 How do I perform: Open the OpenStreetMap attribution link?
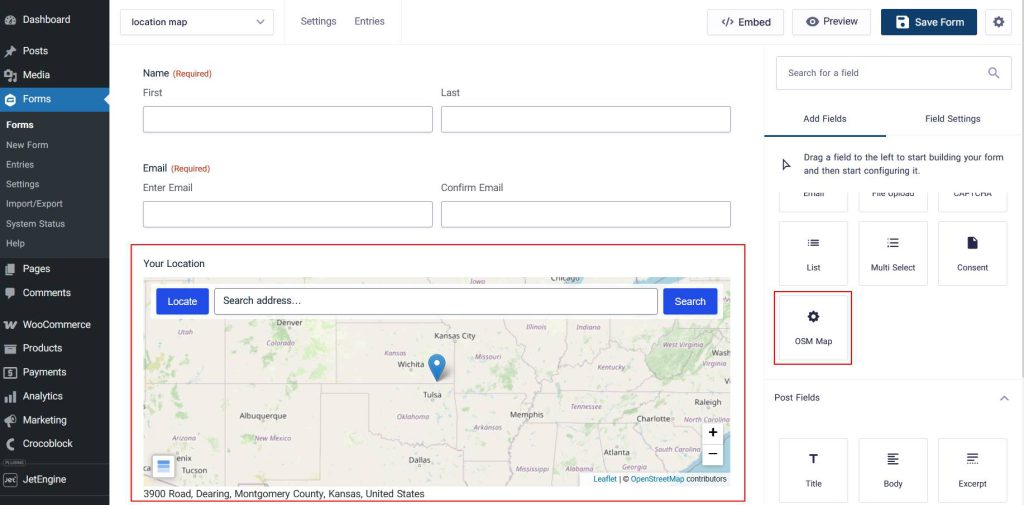[x=658, y=480]
